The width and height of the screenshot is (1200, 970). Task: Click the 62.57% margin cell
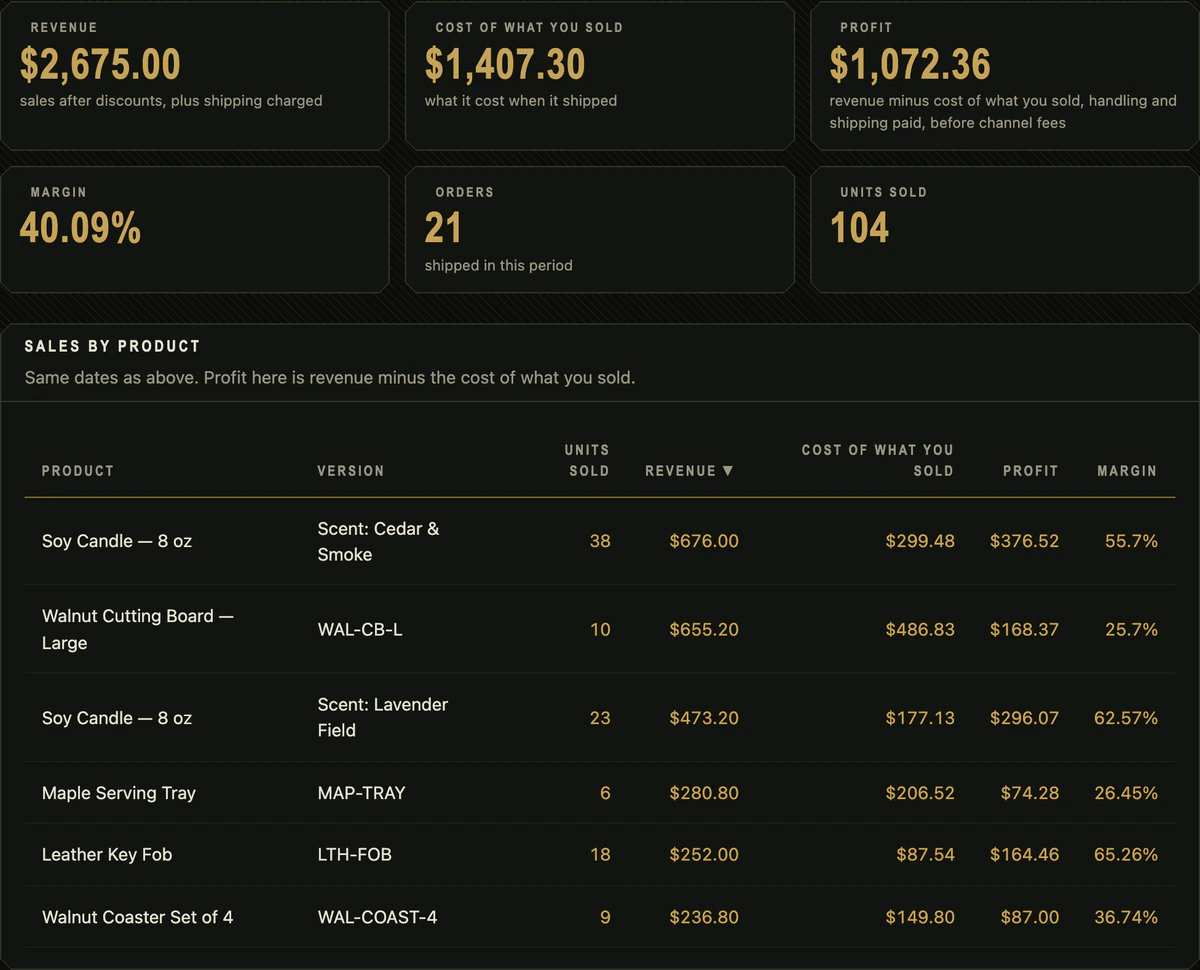pyautogui.click(x=1126, y=718)
